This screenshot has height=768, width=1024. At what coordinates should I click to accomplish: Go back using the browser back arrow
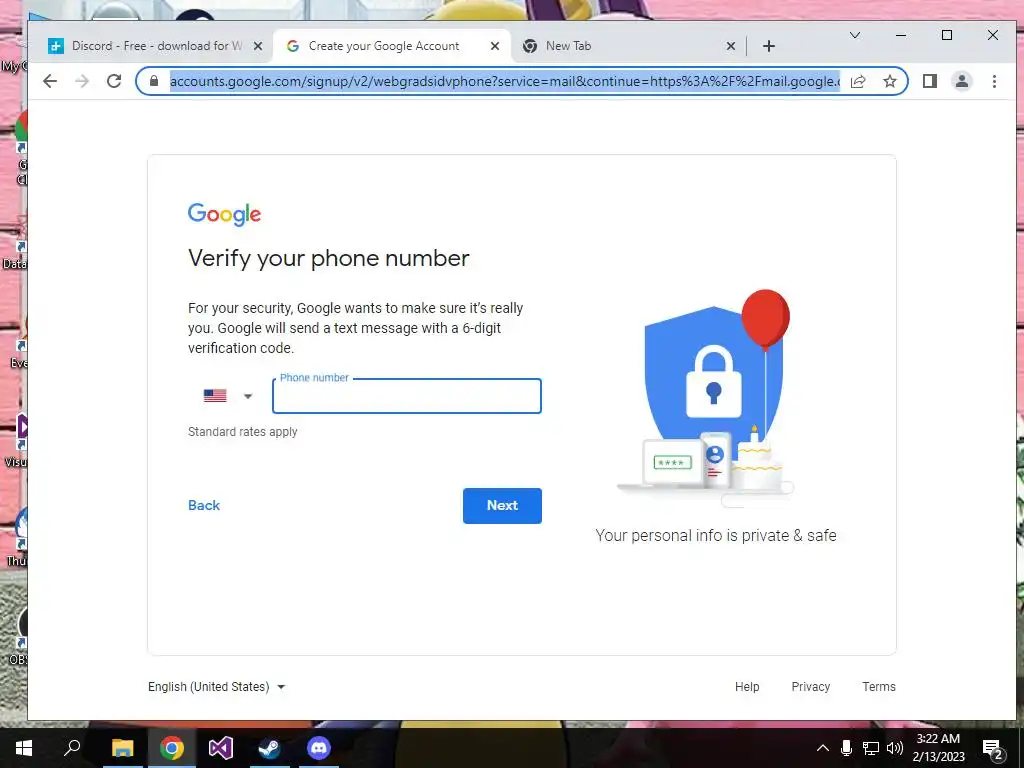(x=50, y=81)
